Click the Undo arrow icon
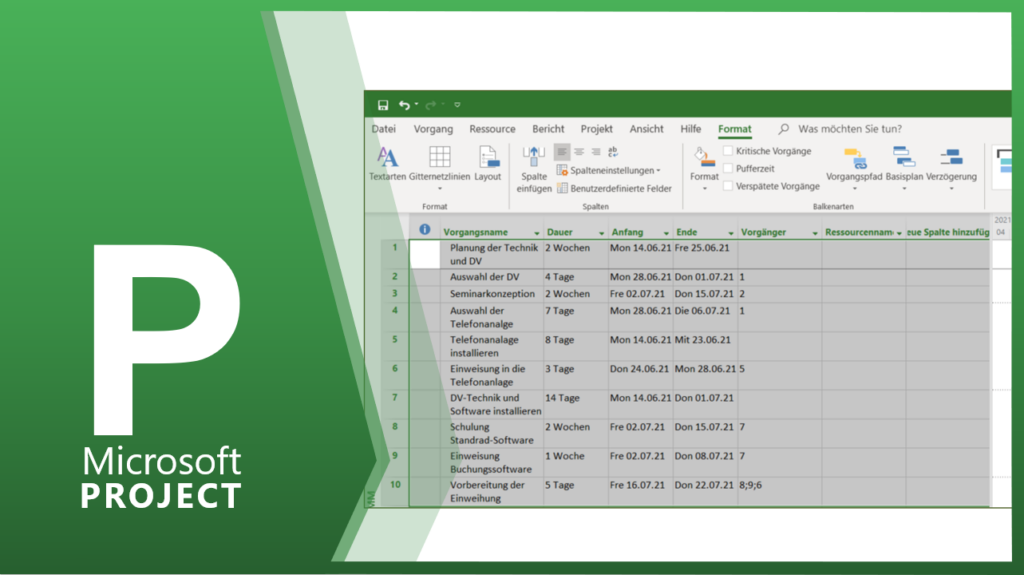Screen dimensions: 1024x575 (x=404, y=105)
